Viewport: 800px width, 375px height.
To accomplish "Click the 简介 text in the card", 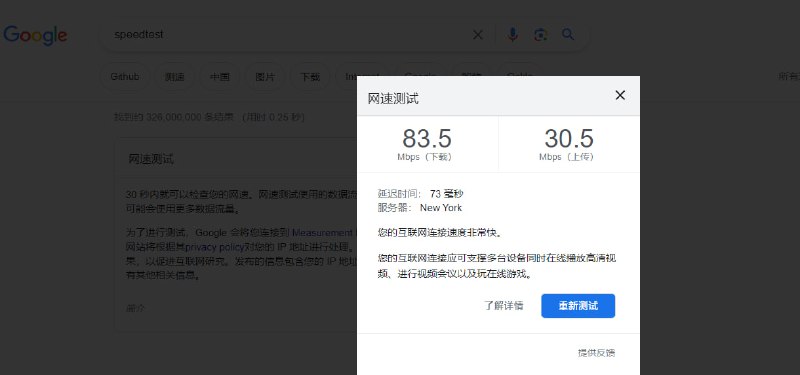I will click(135, 308).
